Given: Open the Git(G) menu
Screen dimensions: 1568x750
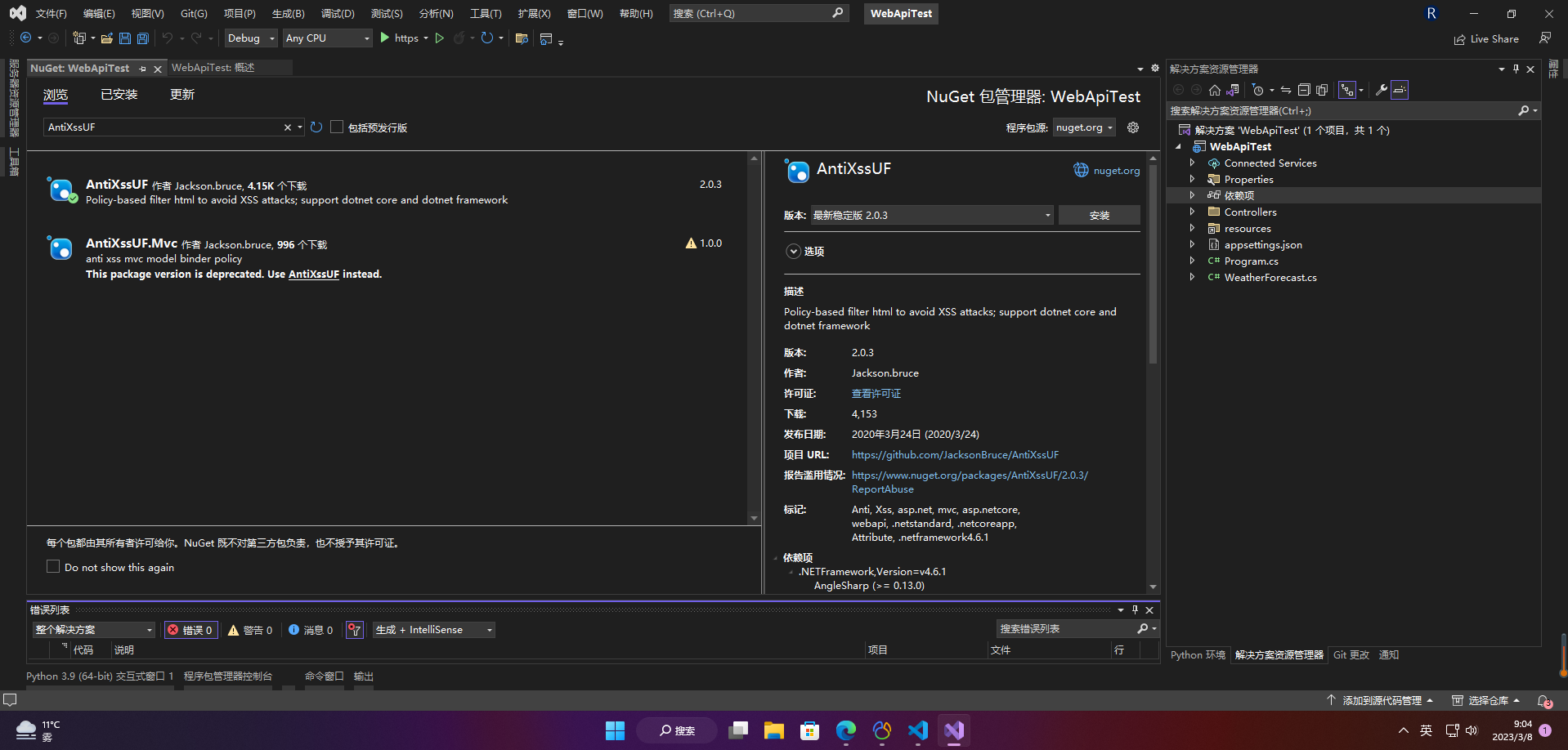Looking at the screenshot, I should [194, 14].
